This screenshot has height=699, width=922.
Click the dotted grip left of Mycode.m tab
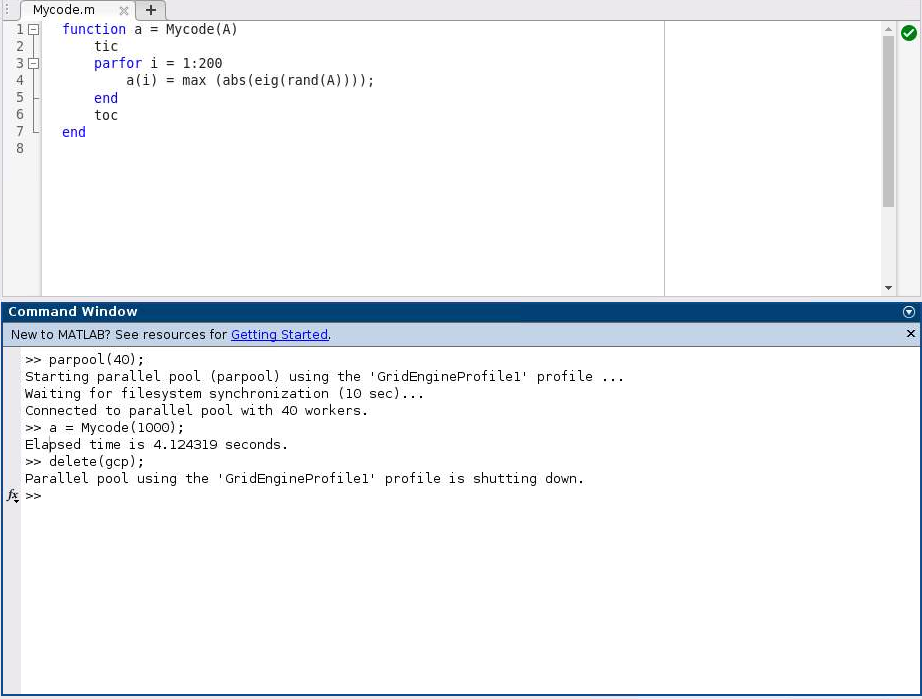(8, 10)
